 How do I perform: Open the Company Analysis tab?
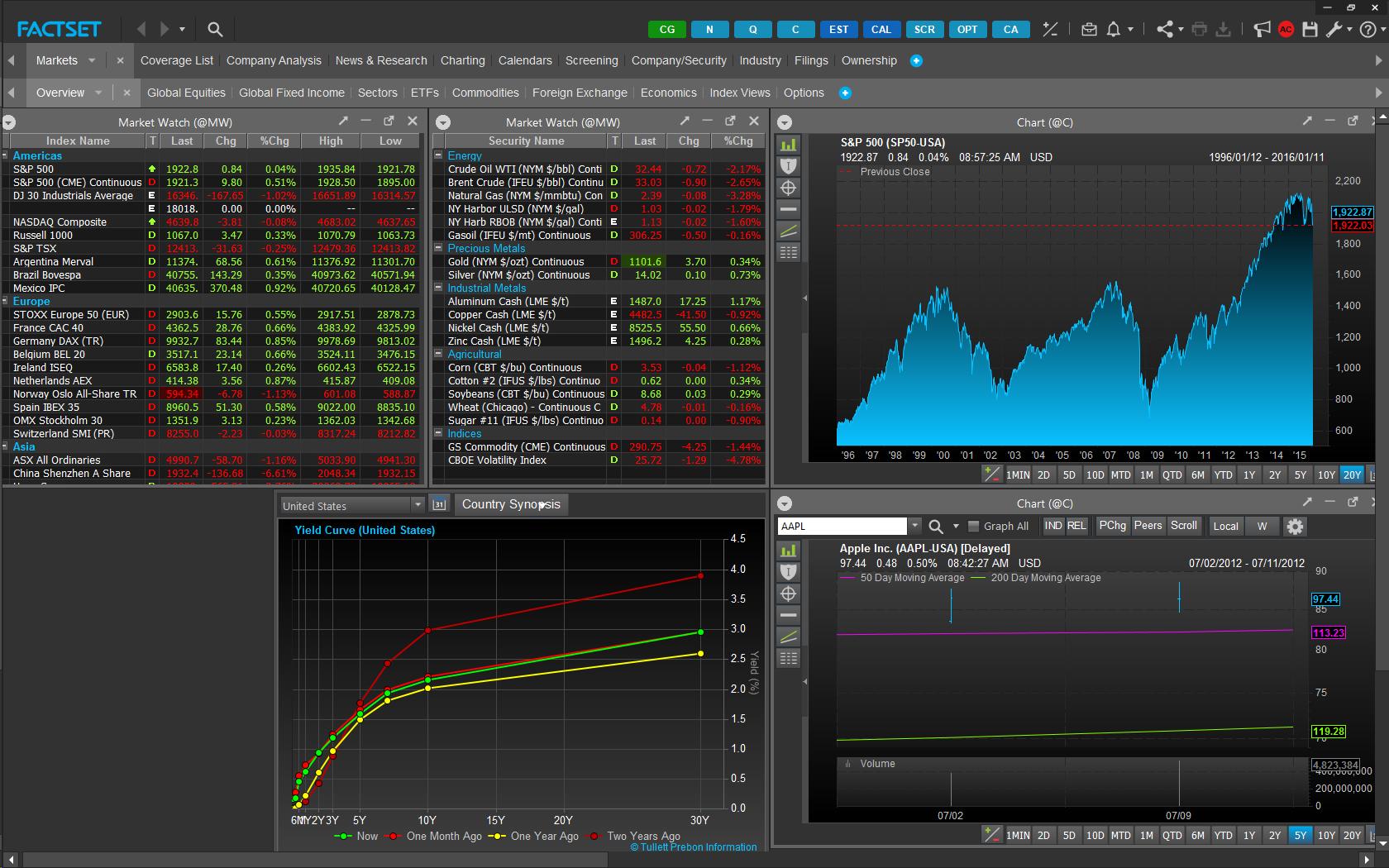pos(274,60)
